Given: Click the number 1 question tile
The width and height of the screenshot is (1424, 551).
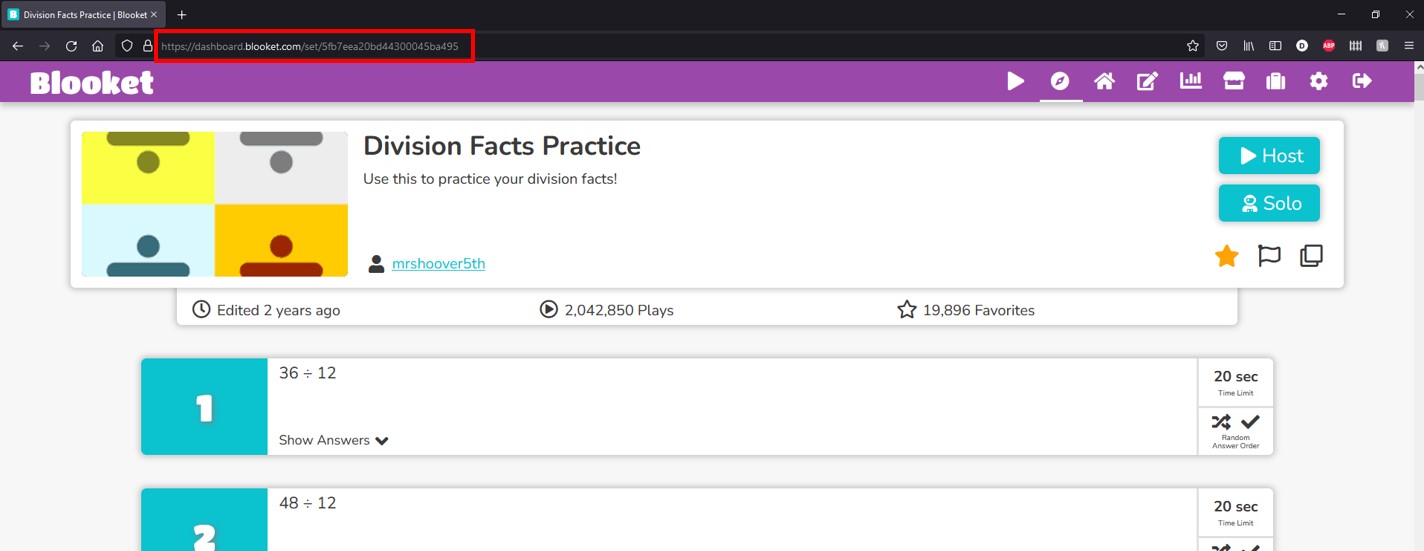Looking at the screenshot, I should tap(204, 407).
